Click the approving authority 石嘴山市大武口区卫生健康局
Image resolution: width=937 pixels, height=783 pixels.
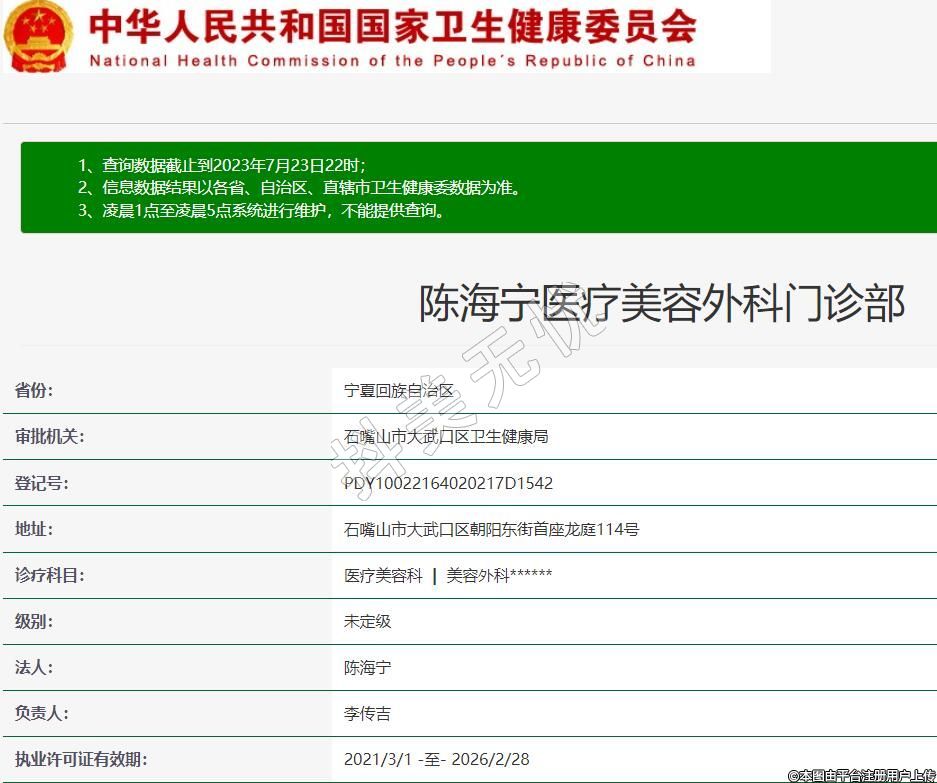click(445, 437)
